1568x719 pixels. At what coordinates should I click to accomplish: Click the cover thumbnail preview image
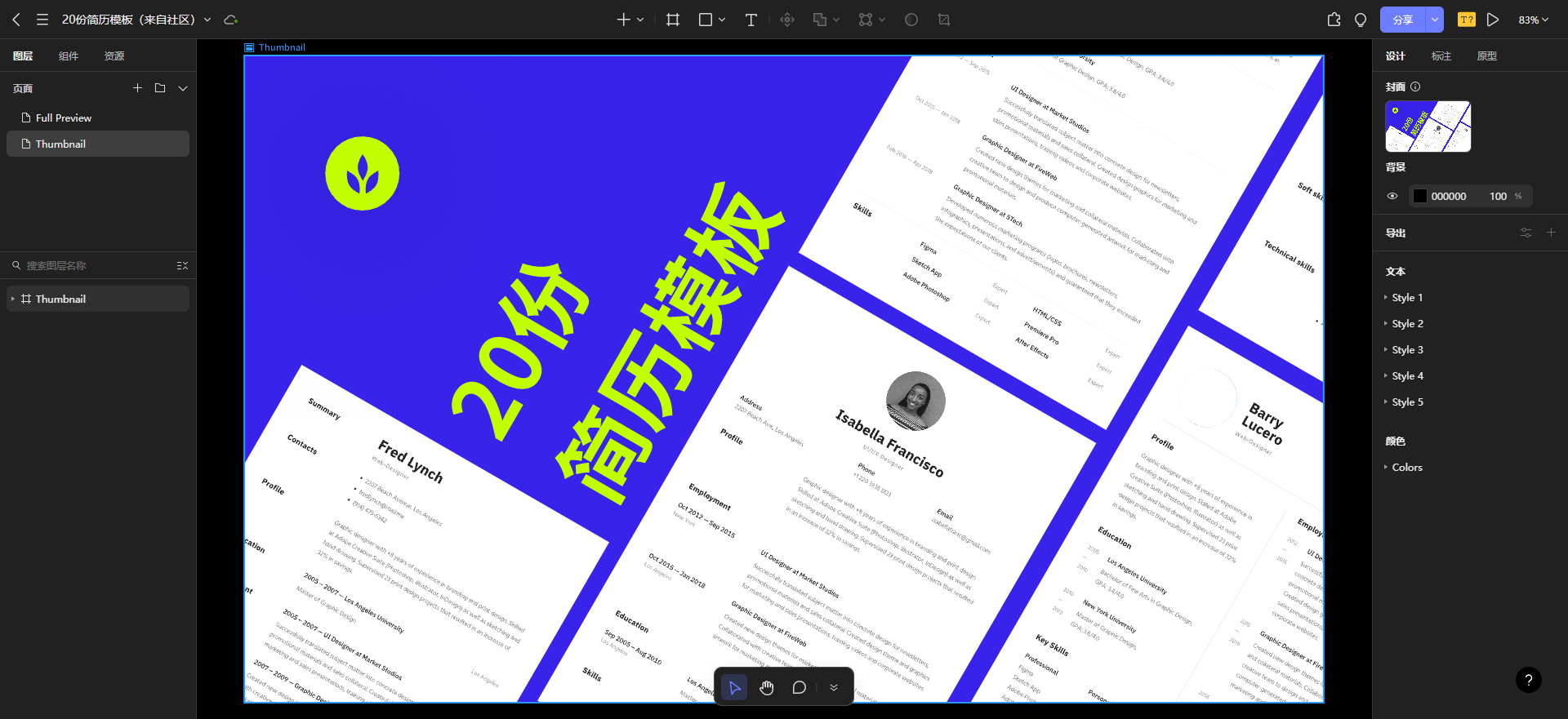1428,126
